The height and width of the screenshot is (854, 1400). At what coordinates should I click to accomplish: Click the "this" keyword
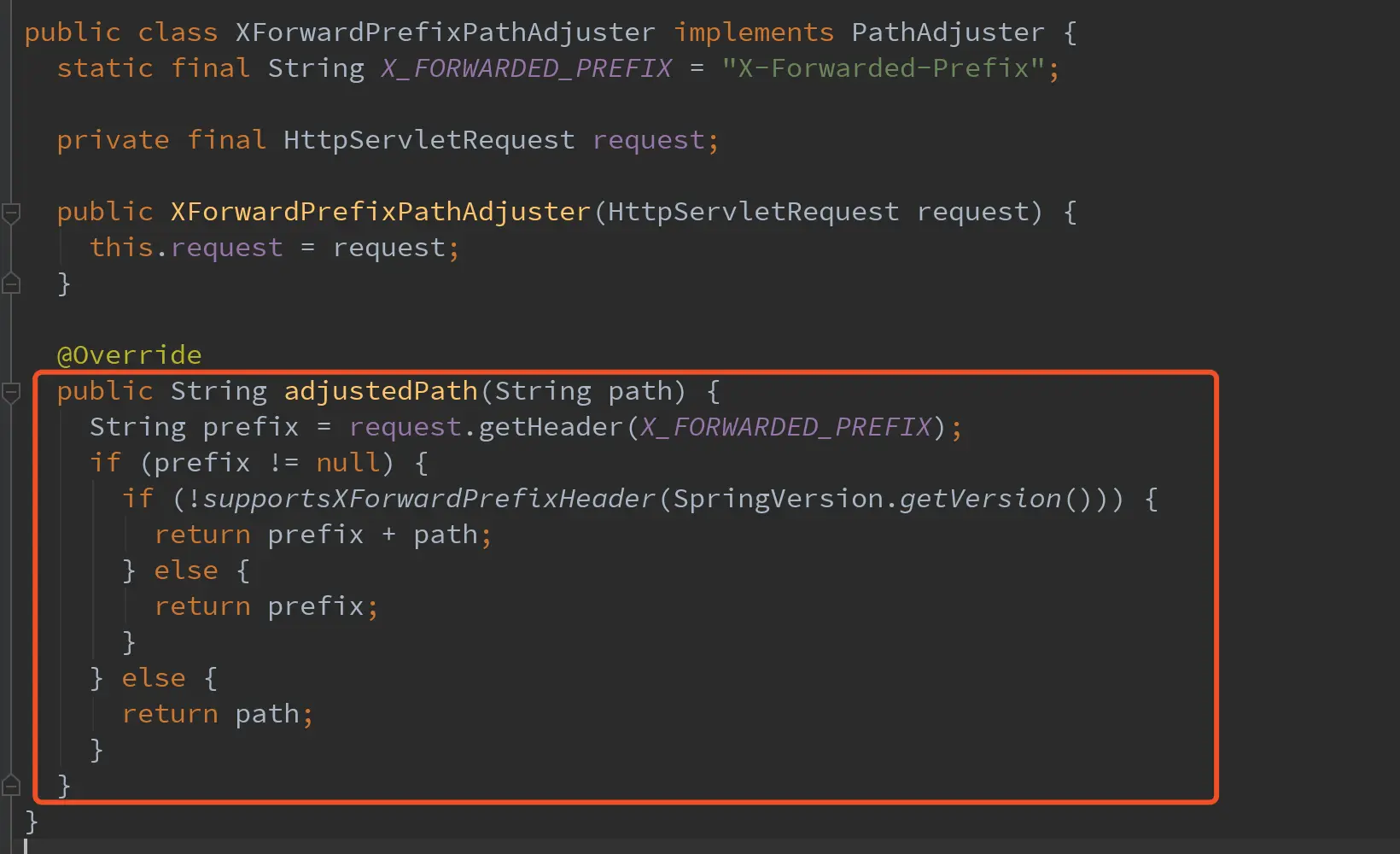(x=121, y=248)
